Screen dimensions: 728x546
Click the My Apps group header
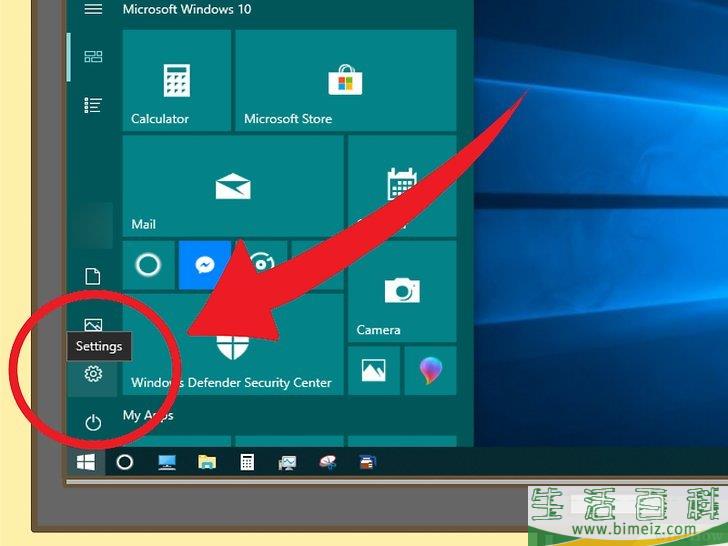tap(148, 415)
